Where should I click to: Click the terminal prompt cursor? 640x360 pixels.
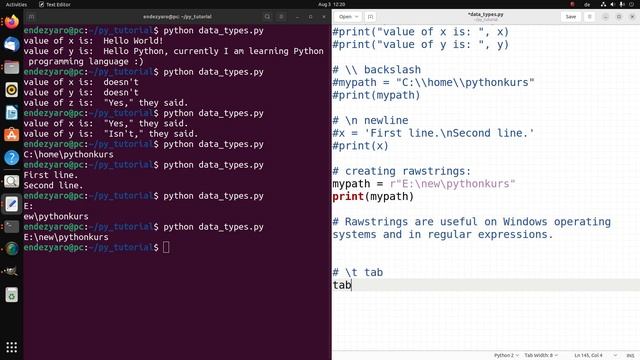tap(166, 247)
